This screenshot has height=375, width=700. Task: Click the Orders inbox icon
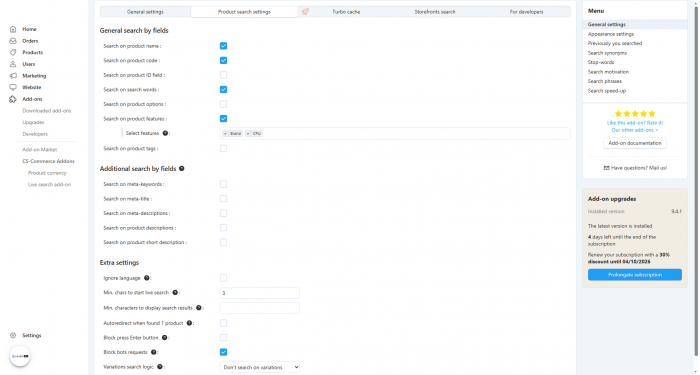click(13, 41)
